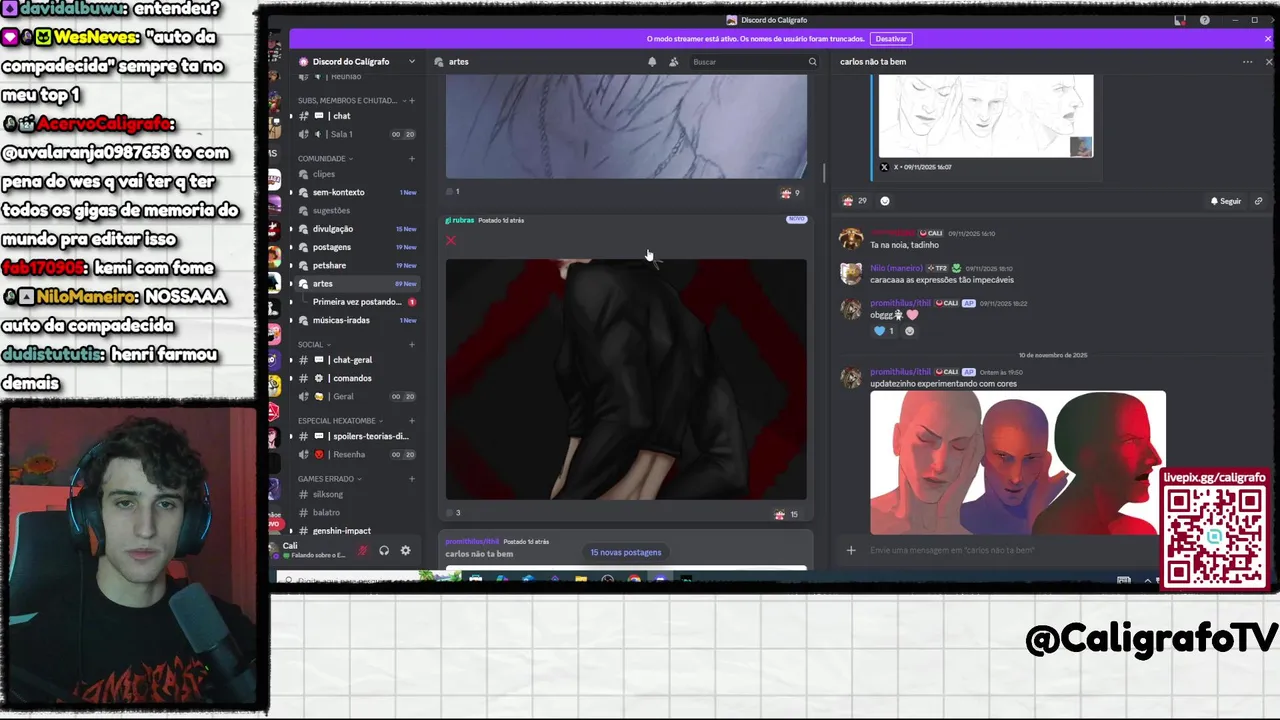Click the 15 reaction on gi rubras post
This screenshot has width=1280, height=720.
[x=787, y=514]
